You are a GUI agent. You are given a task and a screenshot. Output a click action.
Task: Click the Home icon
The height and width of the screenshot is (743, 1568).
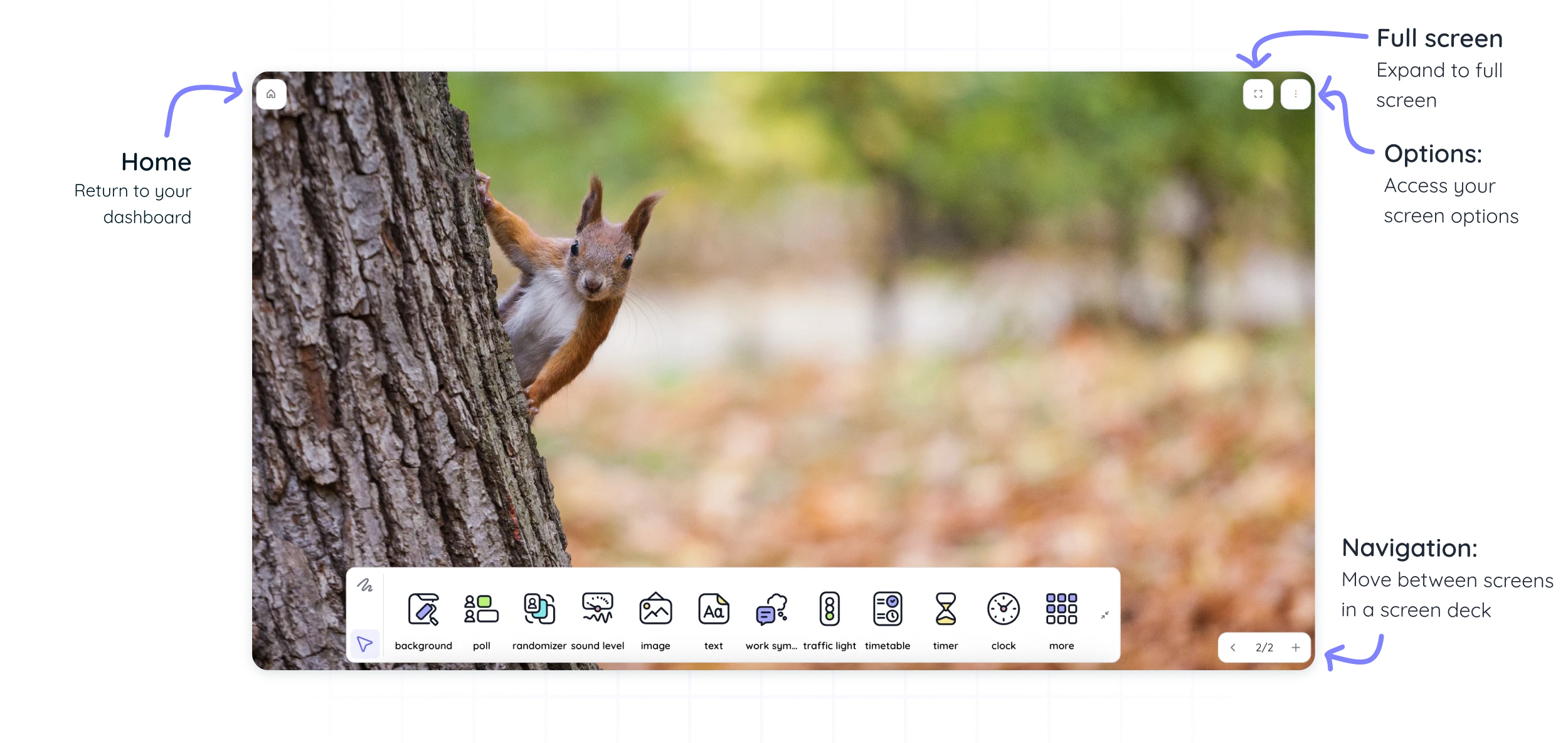point(272,94)
